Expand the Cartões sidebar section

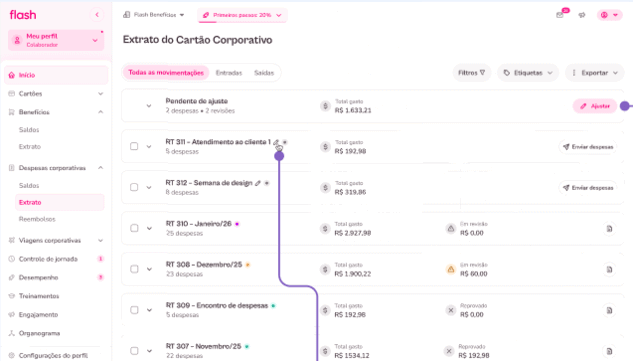[x=56, y=94]
